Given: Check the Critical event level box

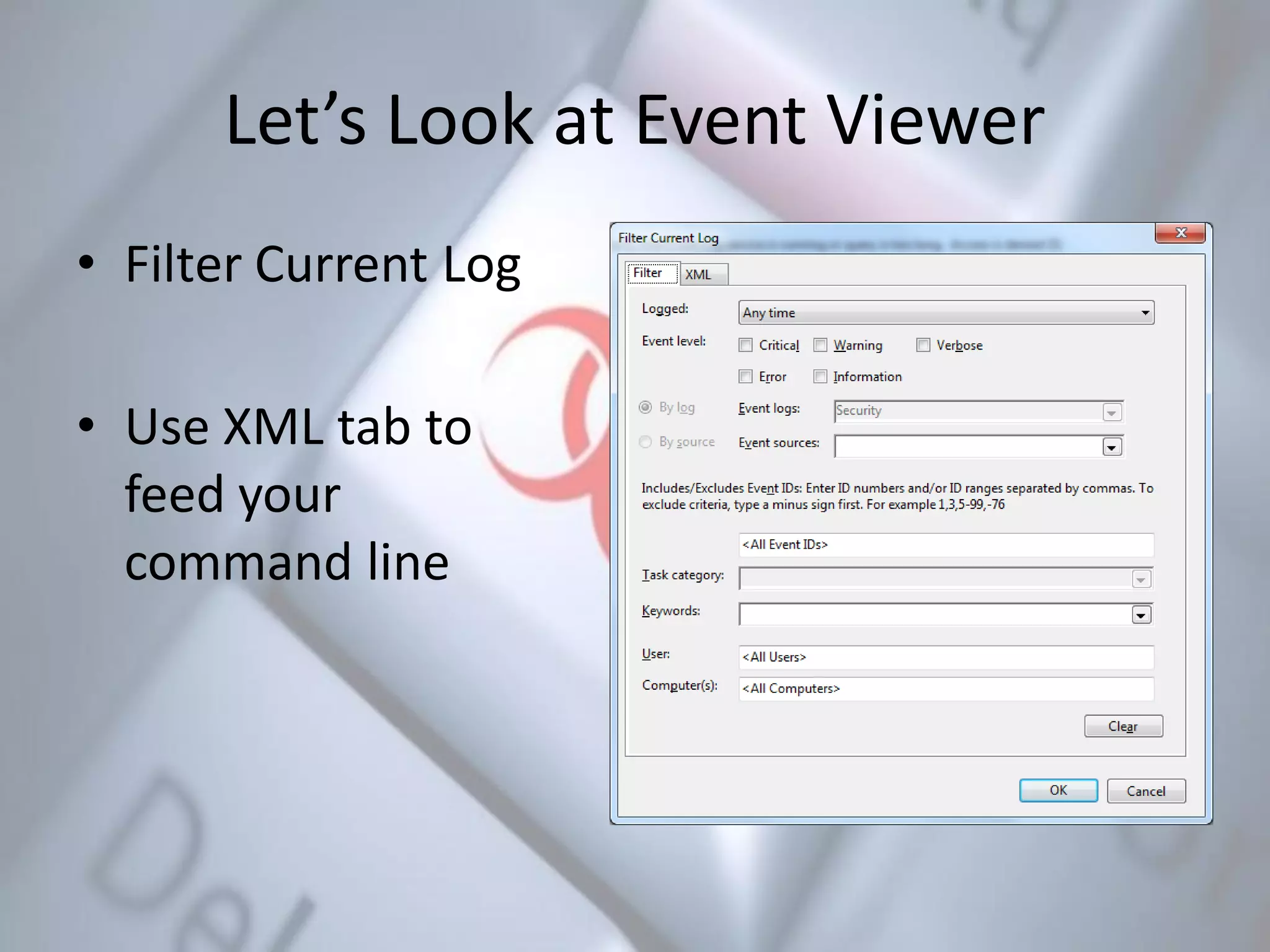Looking at the screenshot, I should point(746,345).
